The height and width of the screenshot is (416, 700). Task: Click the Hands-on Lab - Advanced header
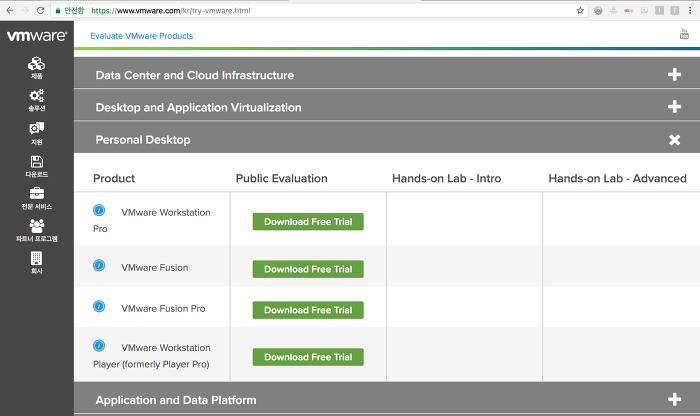pyautogui.click(x=617, y=179)
